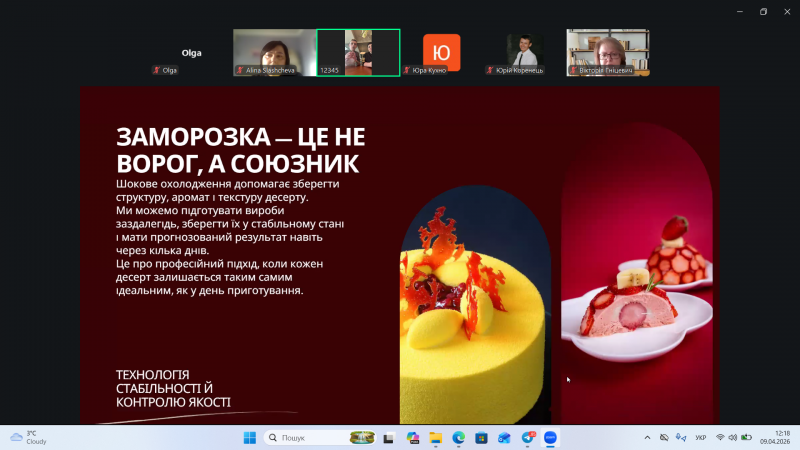This screenshot has height=450, width=800.
Task: Launch Microsoft Edge from the taskbar
Action: [x=458, y=438]
